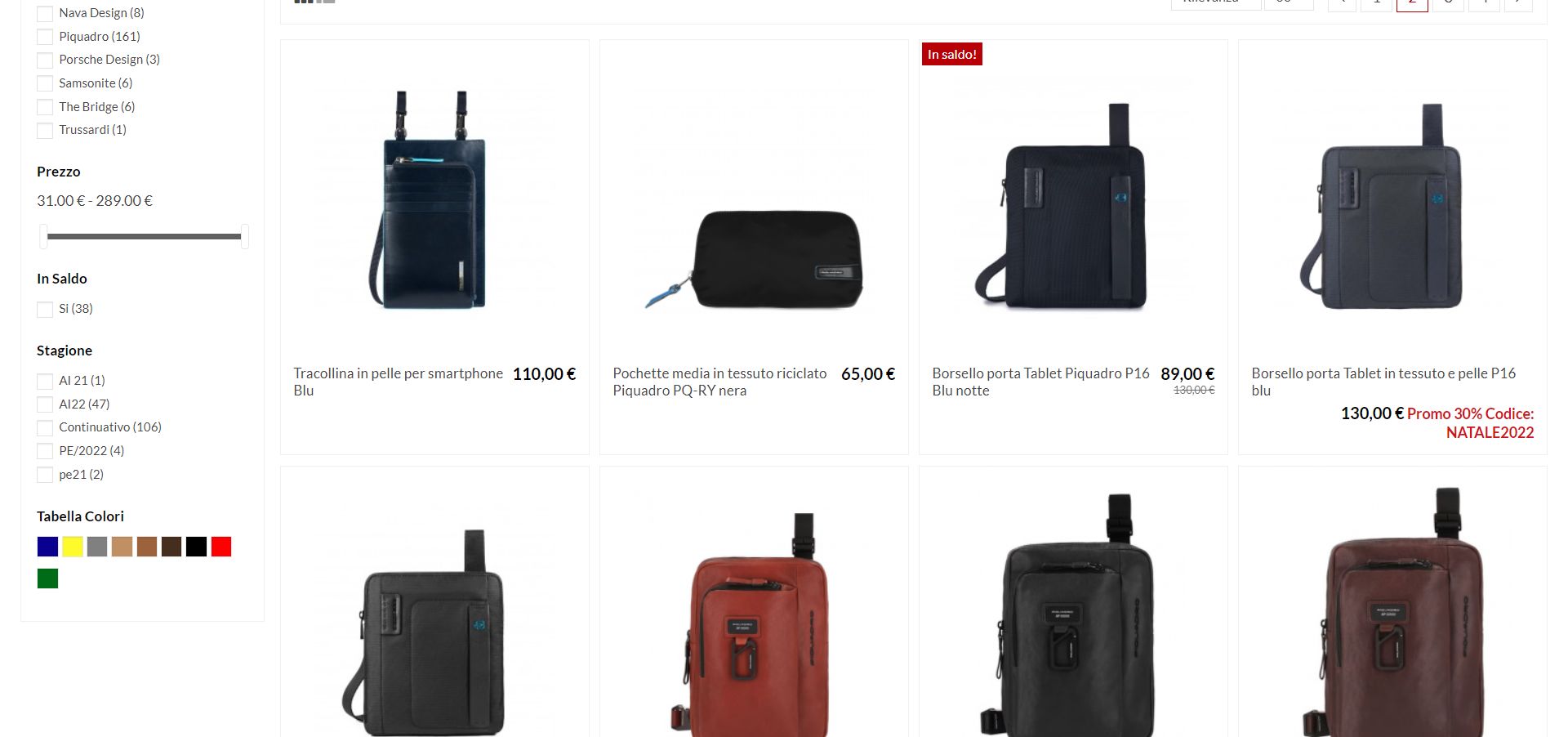Open the items-per-page dropdown
Screen dimensions: 1568x737
tap(1289, 3)
